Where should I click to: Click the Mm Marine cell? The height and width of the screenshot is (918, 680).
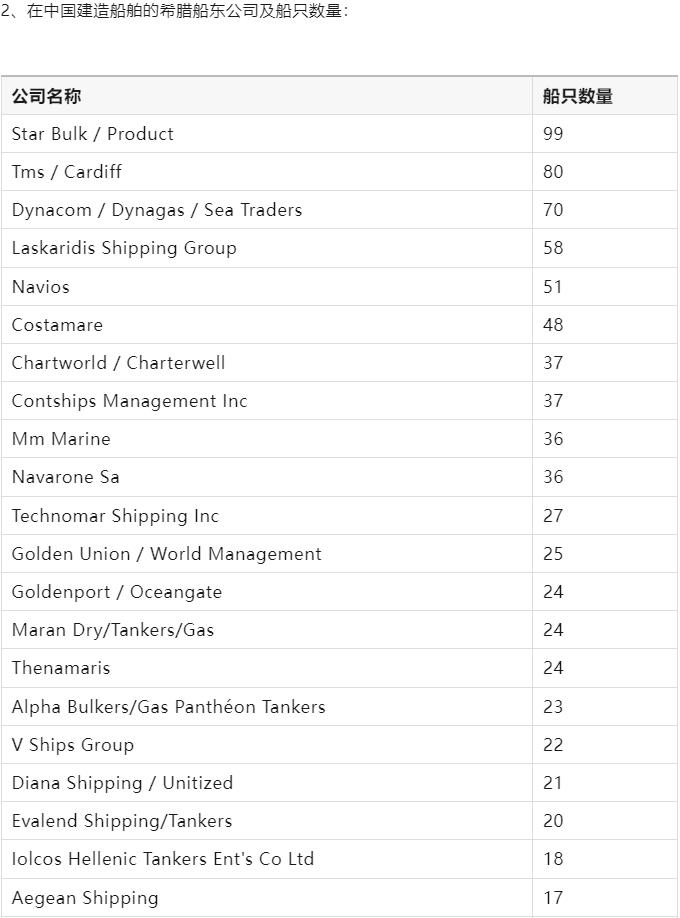point(266,439)
